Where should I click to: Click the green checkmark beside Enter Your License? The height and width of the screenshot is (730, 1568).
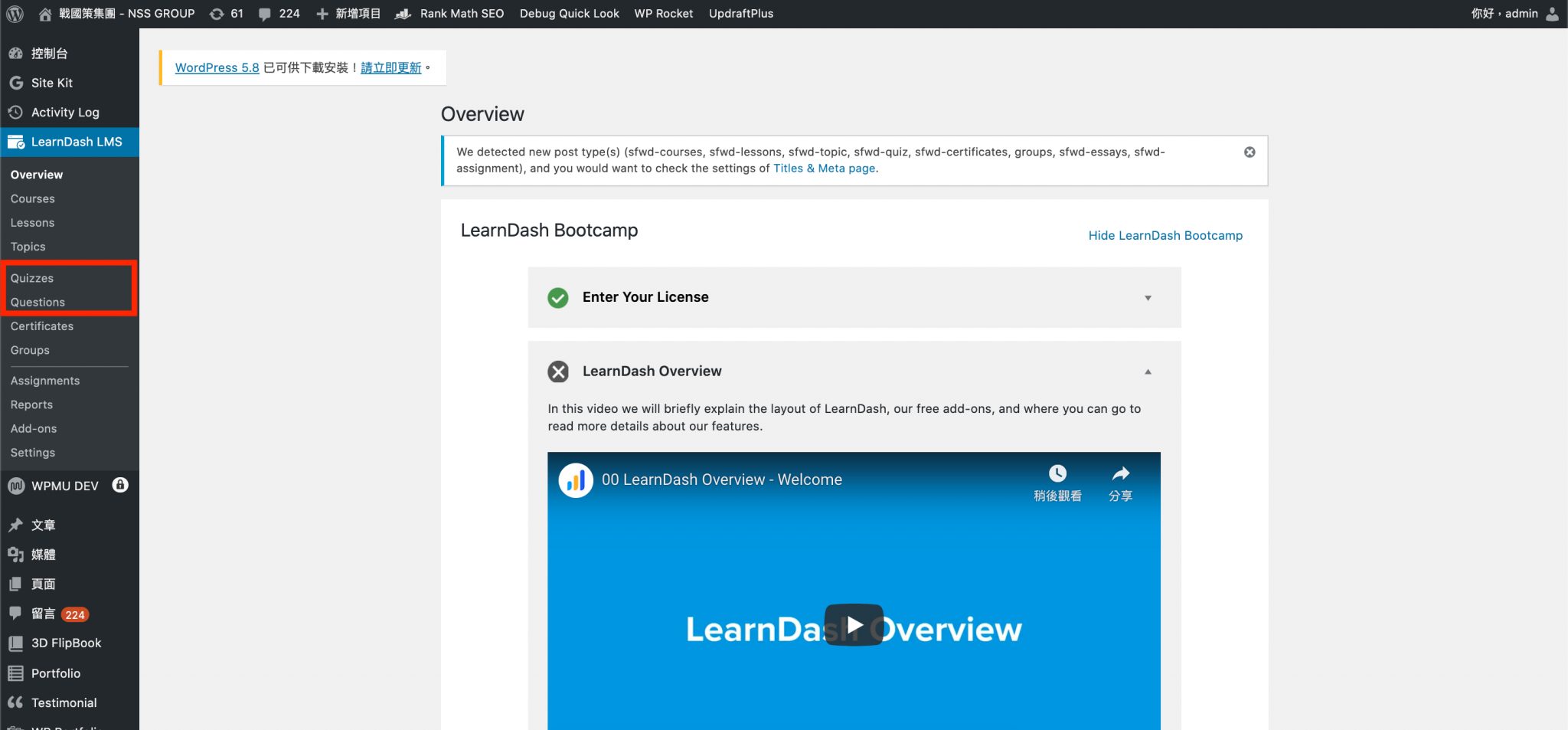[x=558, y=297]
